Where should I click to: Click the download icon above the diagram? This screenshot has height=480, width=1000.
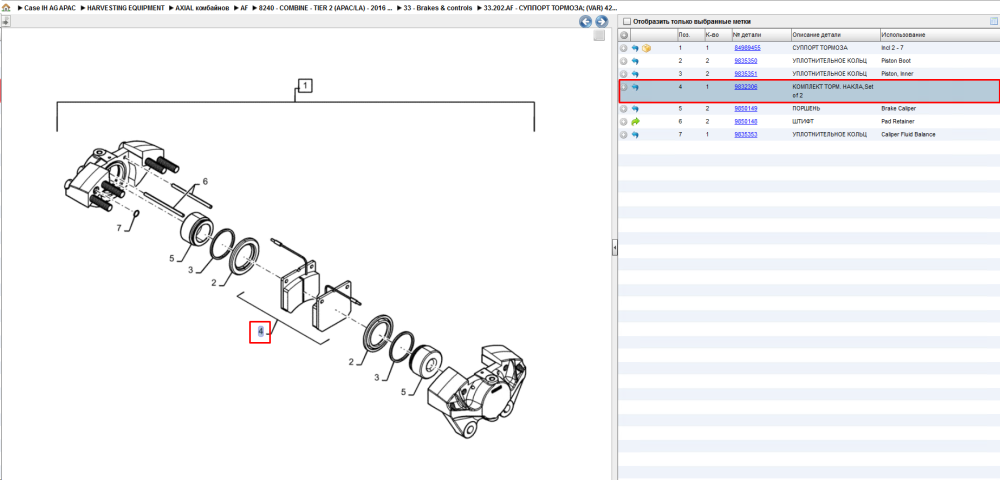[x=5, y=22]
